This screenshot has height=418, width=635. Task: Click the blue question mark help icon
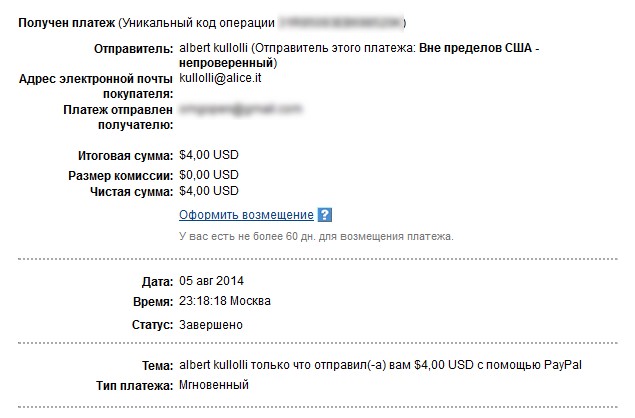click(x=324, y=215)
